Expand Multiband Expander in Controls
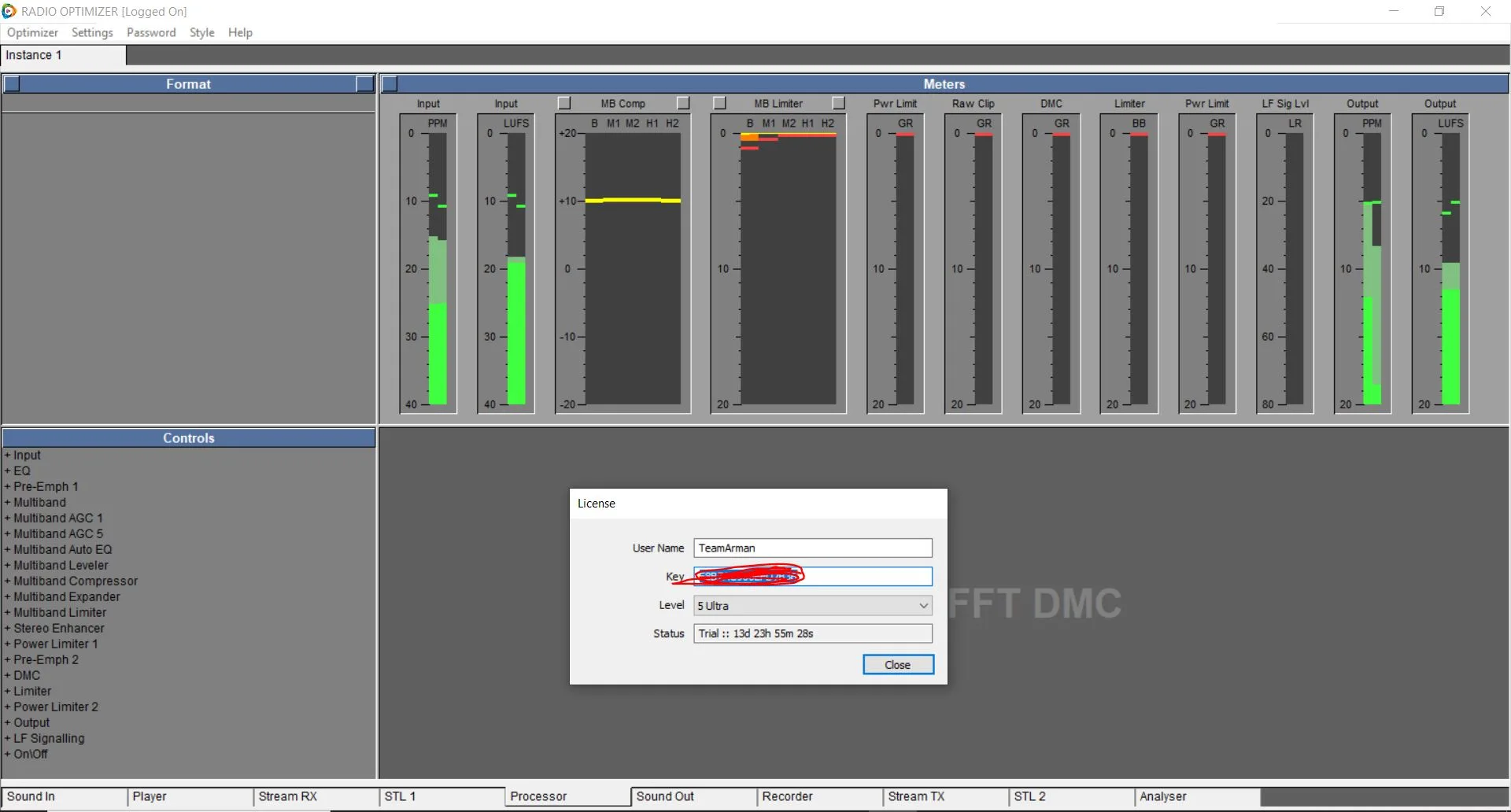The image size is (1511, 812). tap(62, 597)
